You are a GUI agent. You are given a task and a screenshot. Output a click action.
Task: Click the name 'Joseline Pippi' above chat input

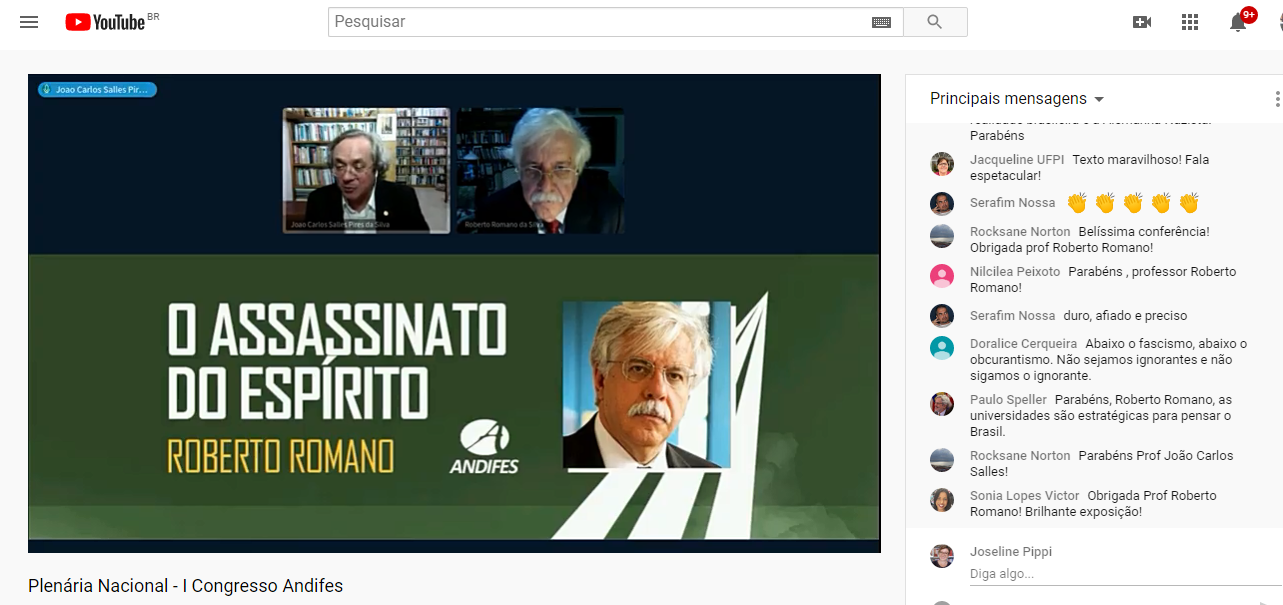(1011, 552)
